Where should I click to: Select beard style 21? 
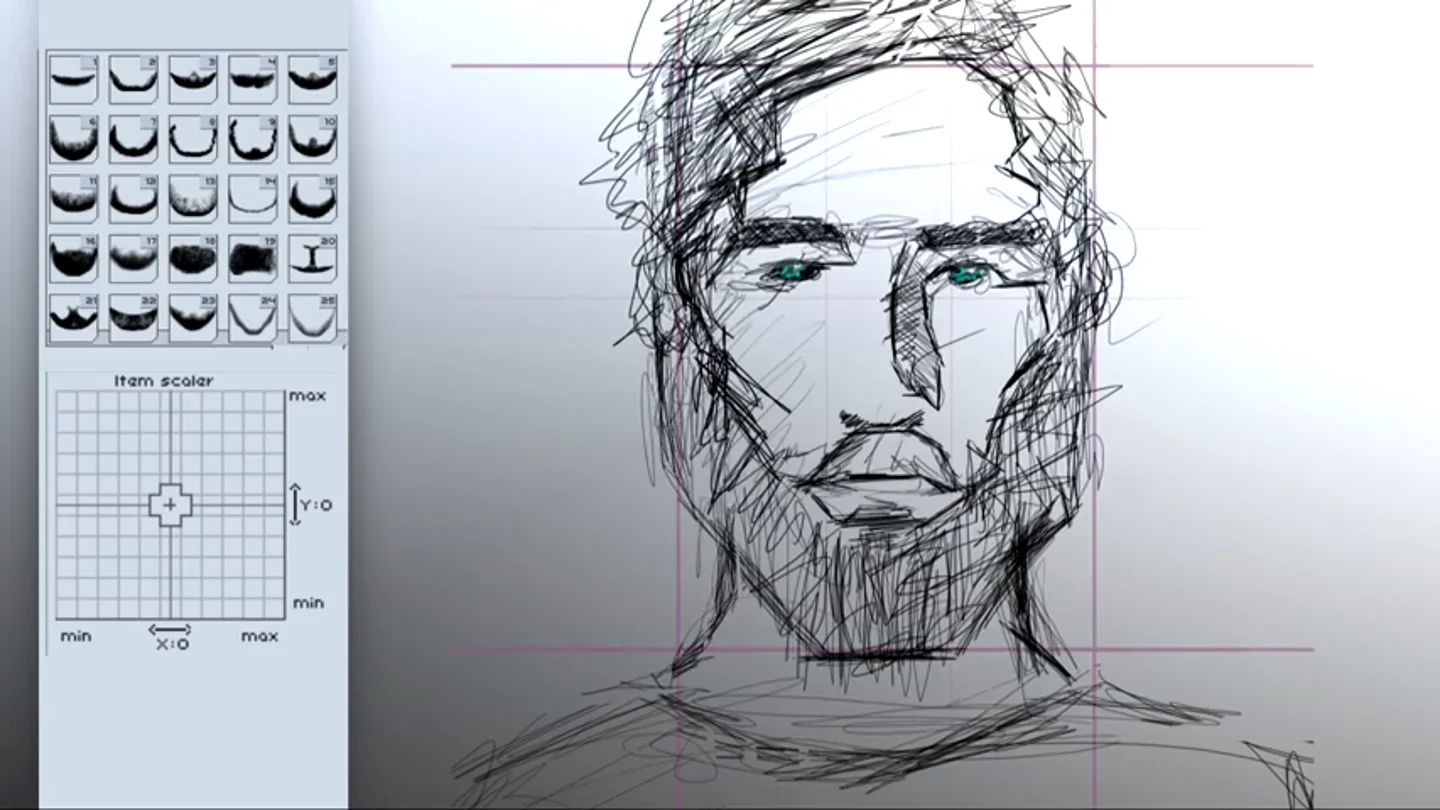pos(73,319)
